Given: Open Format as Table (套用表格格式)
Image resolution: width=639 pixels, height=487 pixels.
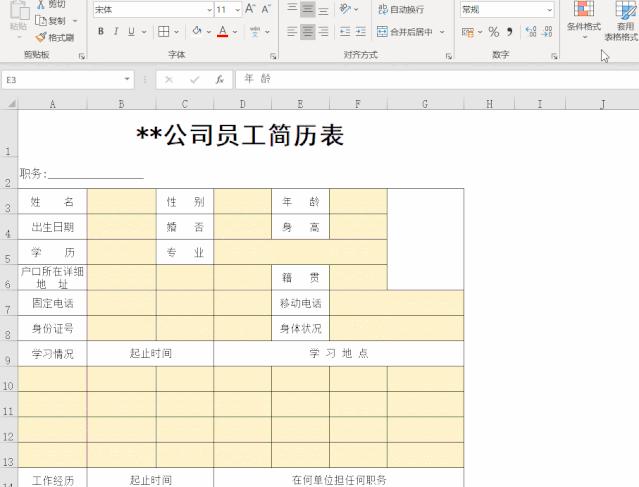Looking at the screenshot, I should (622, 20).
